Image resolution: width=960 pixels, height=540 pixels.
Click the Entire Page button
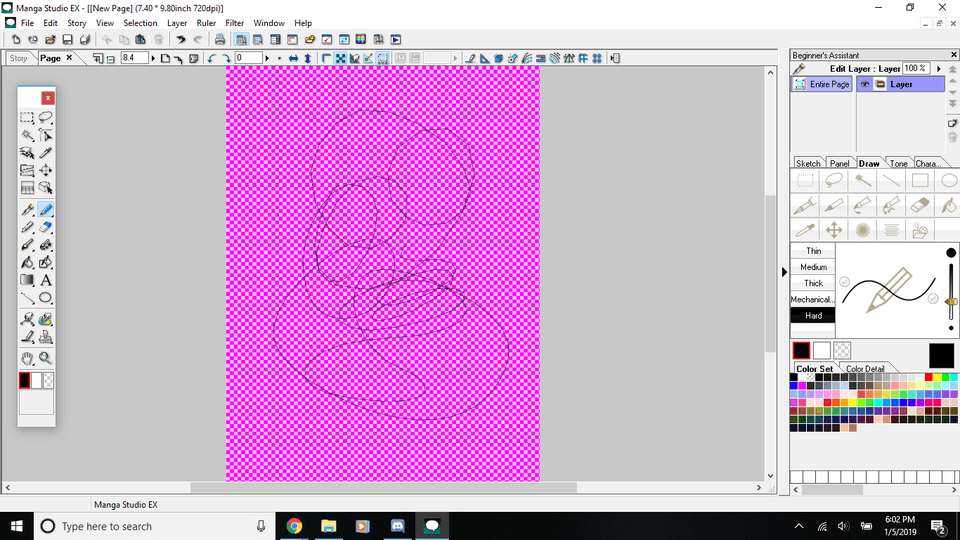pos(823,85)
